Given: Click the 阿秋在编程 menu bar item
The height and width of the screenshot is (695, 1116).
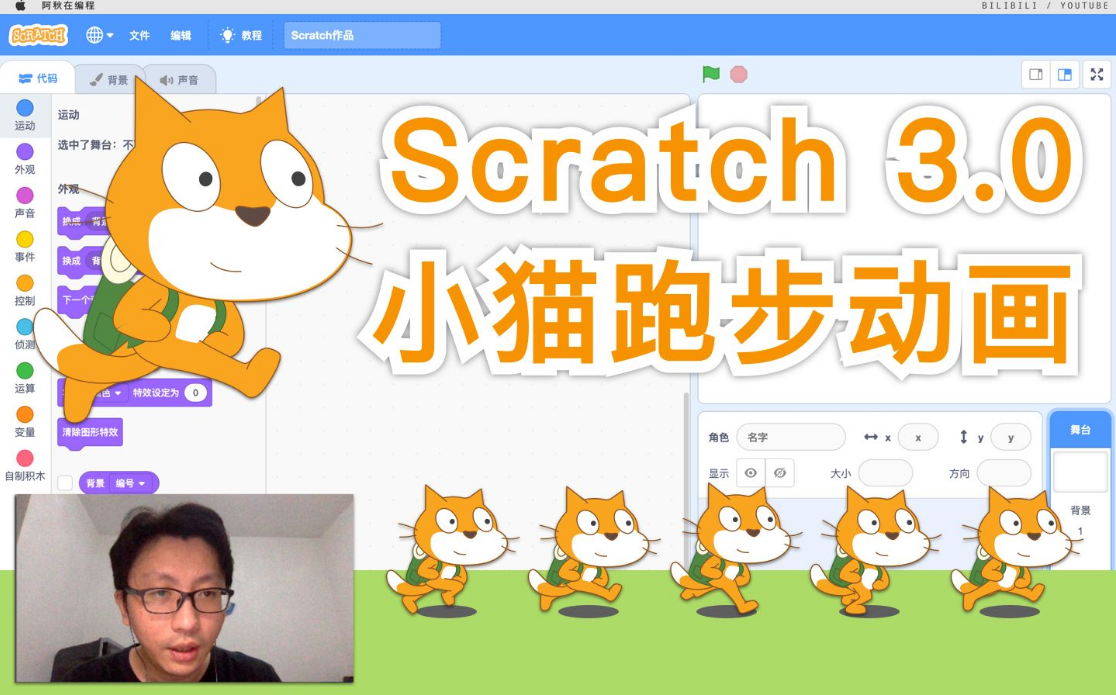Looking at the screenshot, I should point(68,6).
